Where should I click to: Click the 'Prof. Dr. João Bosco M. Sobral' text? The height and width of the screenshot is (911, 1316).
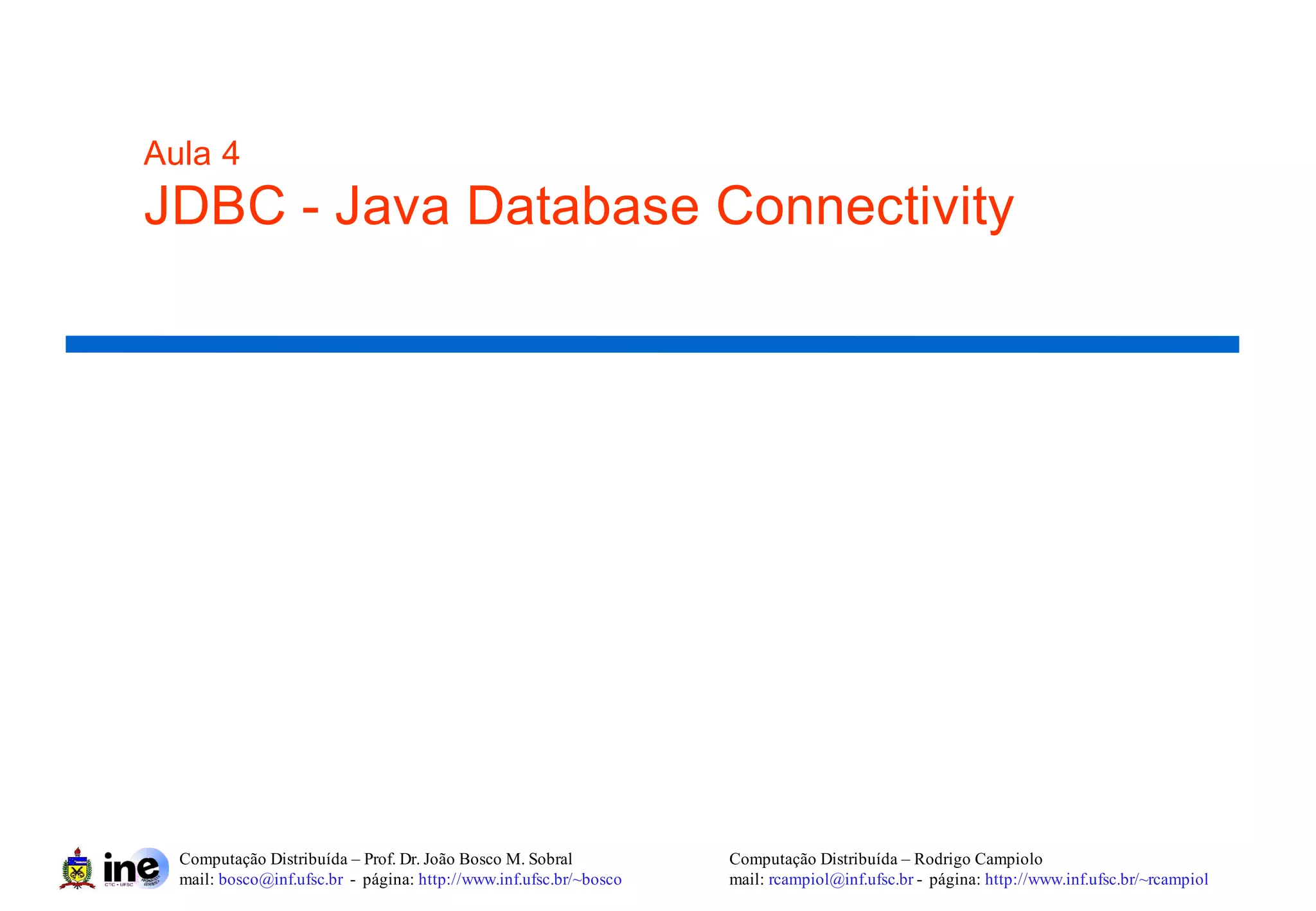[468, 859]
